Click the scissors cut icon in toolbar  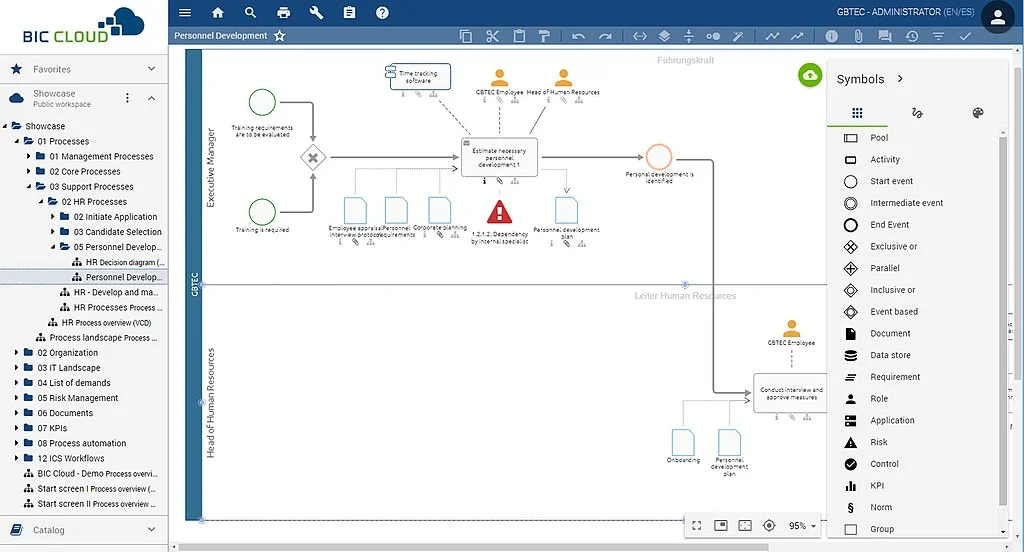pyautogui.click(x=492, y=36)
